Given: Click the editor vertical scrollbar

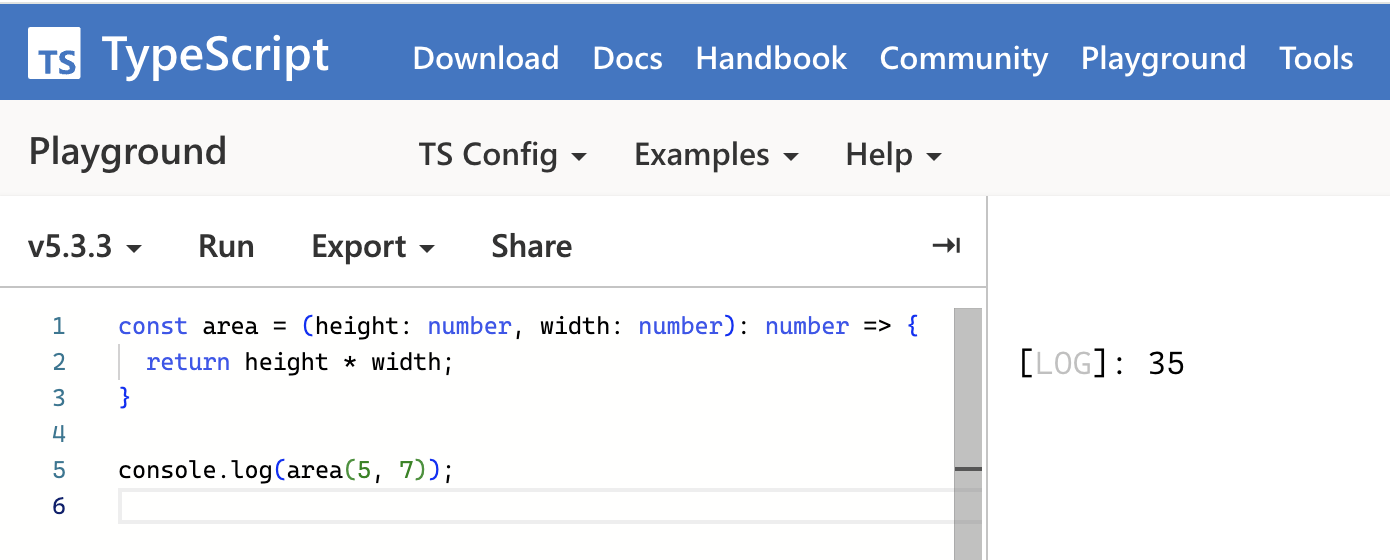Looking at the screenshot, I should (x=968, y=434).
